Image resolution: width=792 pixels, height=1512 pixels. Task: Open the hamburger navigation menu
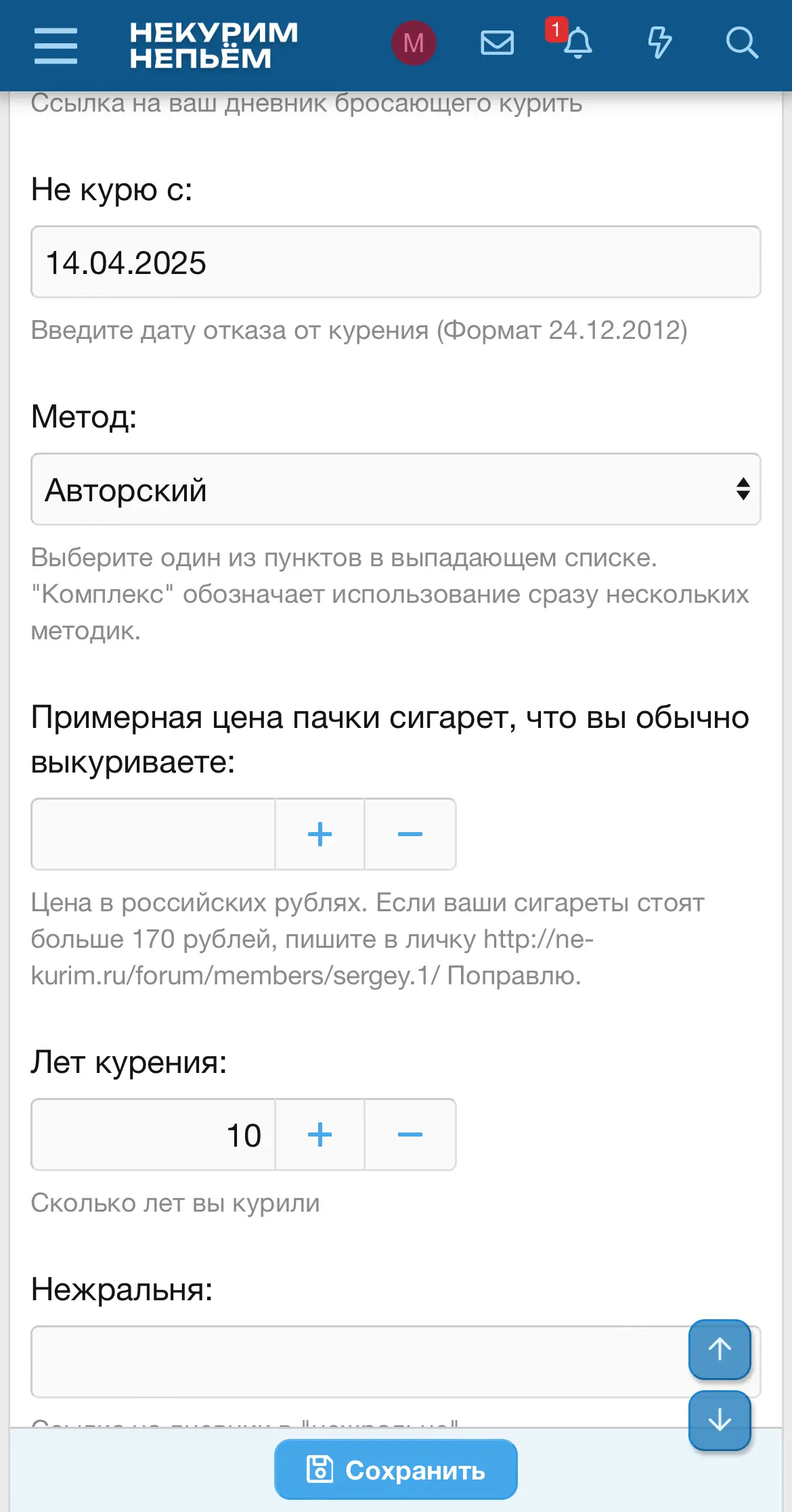coord(56,45)
